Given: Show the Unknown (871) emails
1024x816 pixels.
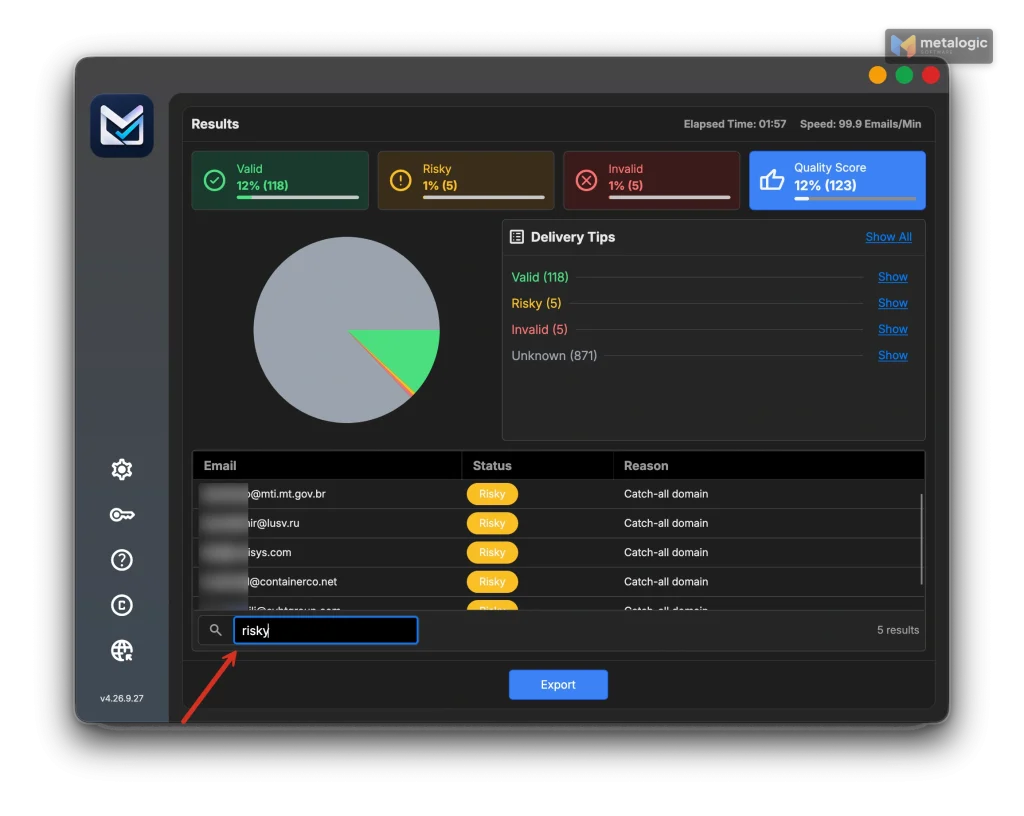Looking at the screenshot, I should tap(893, 355).
